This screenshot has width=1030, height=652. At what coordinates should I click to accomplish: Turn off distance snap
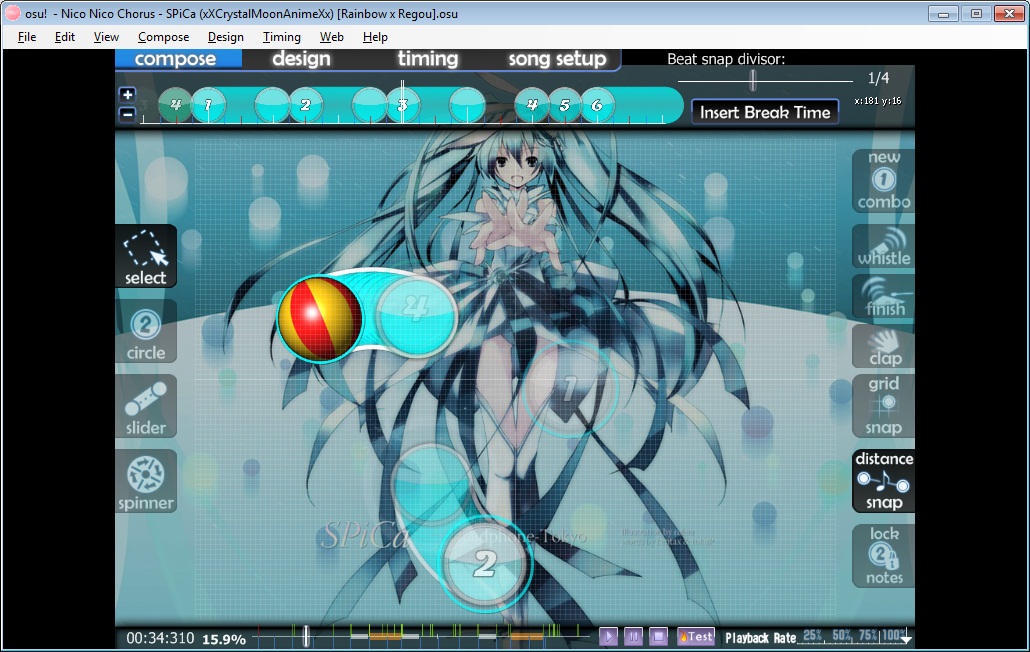[x=884, y=481]
